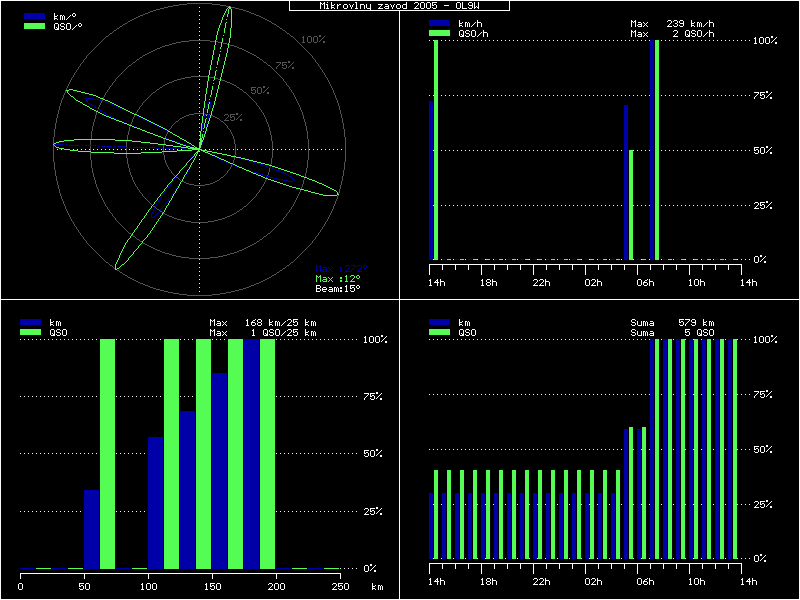Click the 'Max 2 QSO/h' value
800x600 pixels.
(672, 34)
